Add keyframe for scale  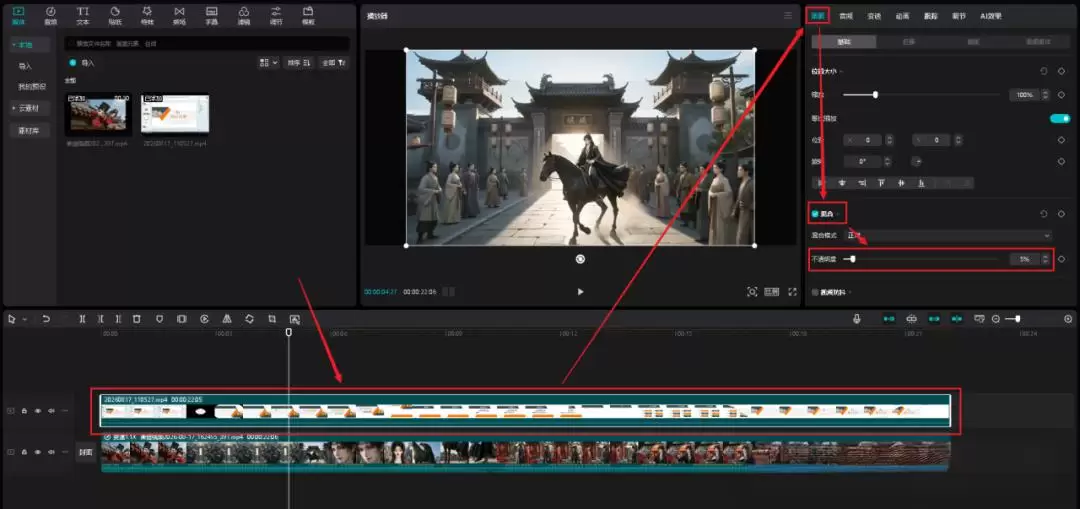pos(1061,94)
